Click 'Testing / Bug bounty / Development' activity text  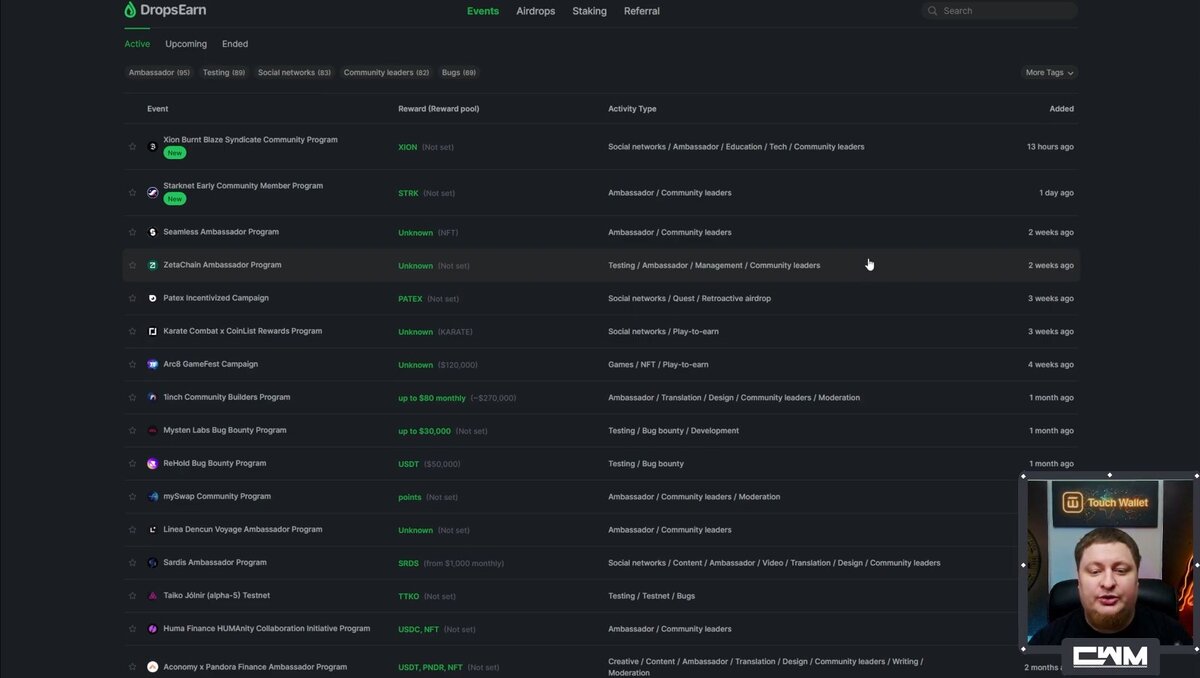point(673,431)
